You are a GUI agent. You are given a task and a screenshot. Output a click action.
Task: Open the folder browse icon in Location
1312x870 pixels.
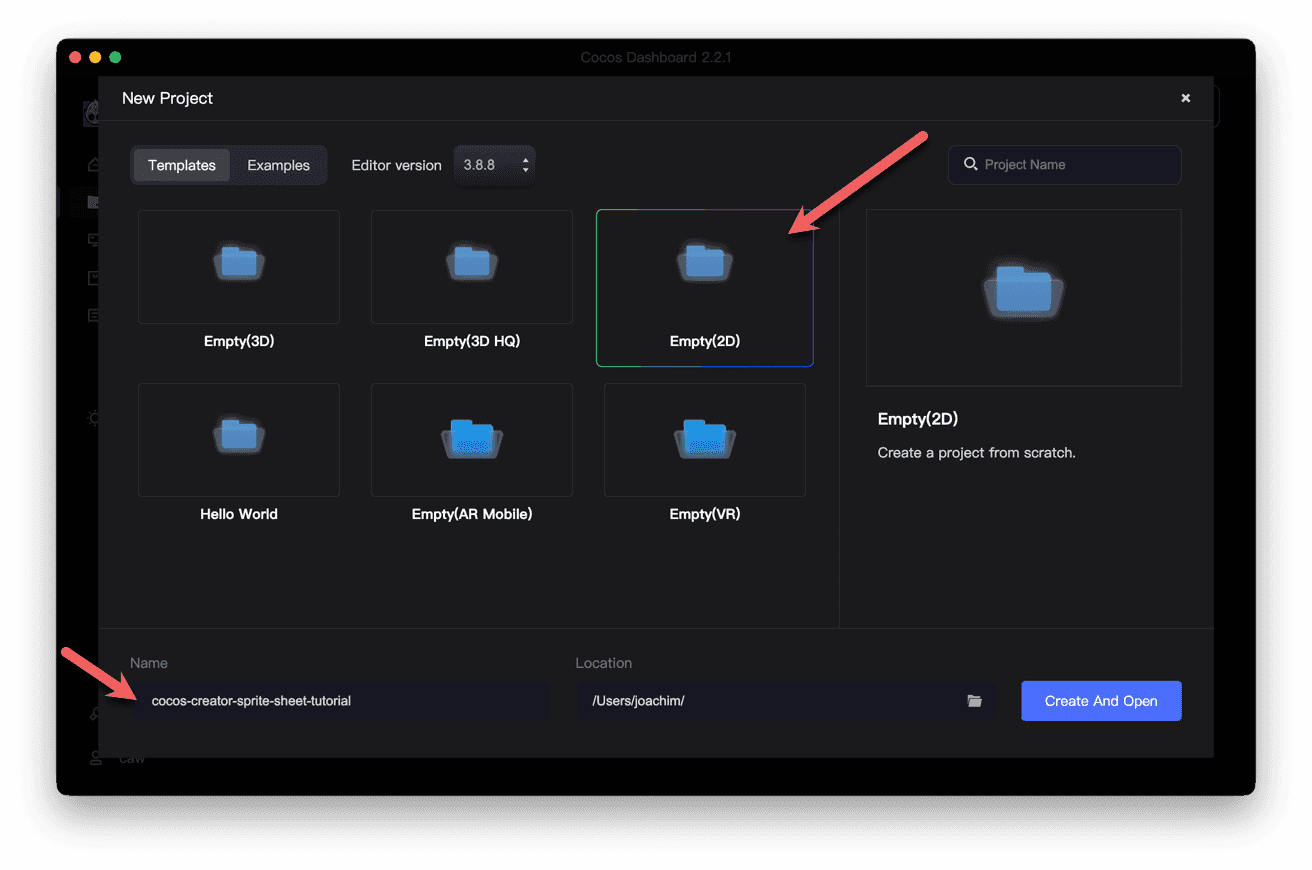pyautogui.click(x=975, y=701)
